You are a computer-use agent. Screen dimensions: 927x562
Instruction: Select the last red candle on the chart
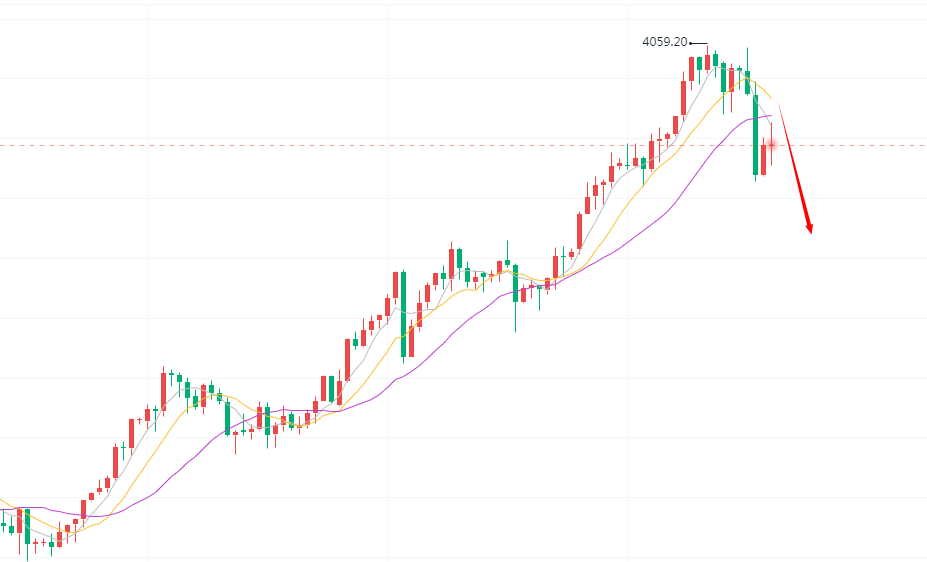click(771, 147)
